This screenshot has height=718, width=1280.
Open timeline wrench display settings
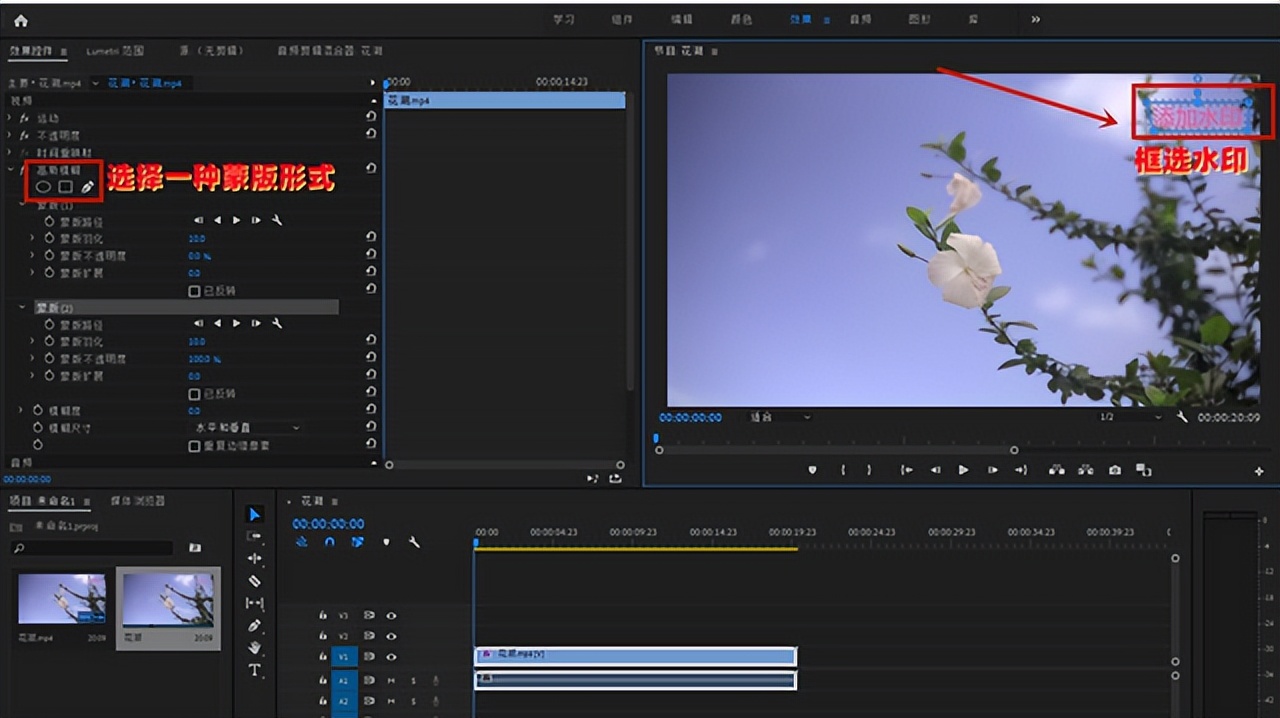[x=414, y=543]
